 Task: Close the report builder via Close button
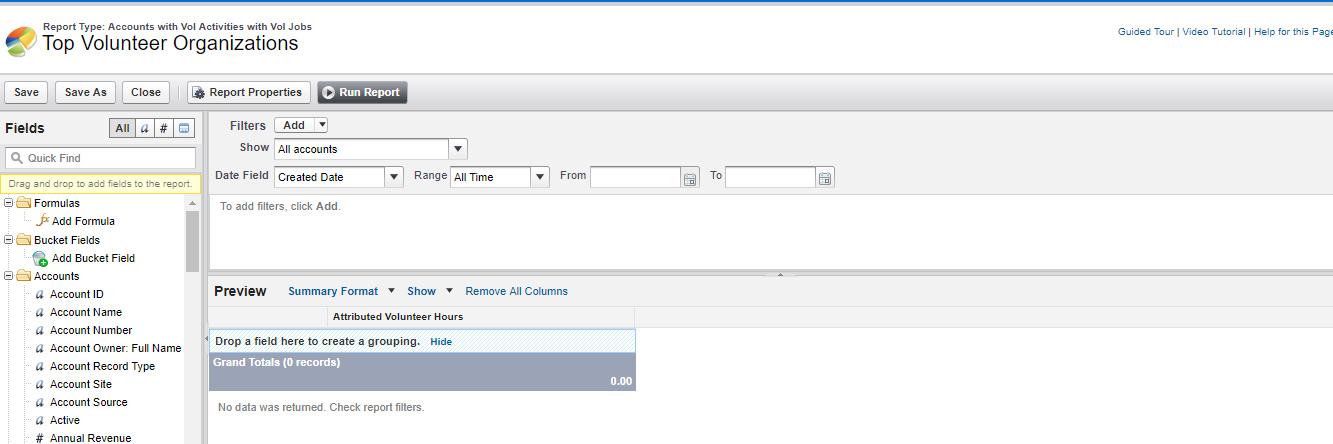146,92
